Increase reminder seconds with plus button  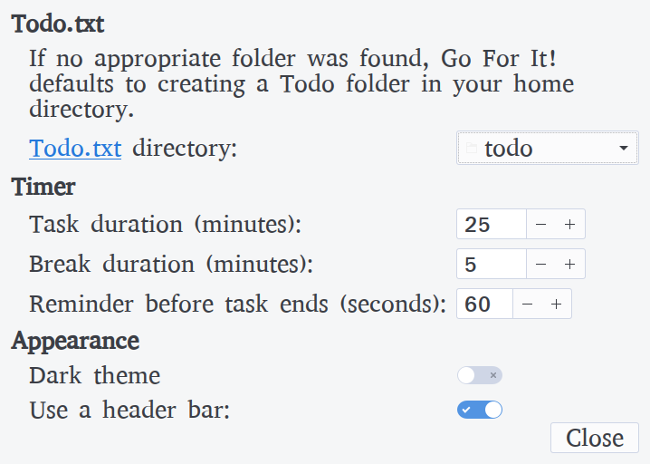coord(556,303)
